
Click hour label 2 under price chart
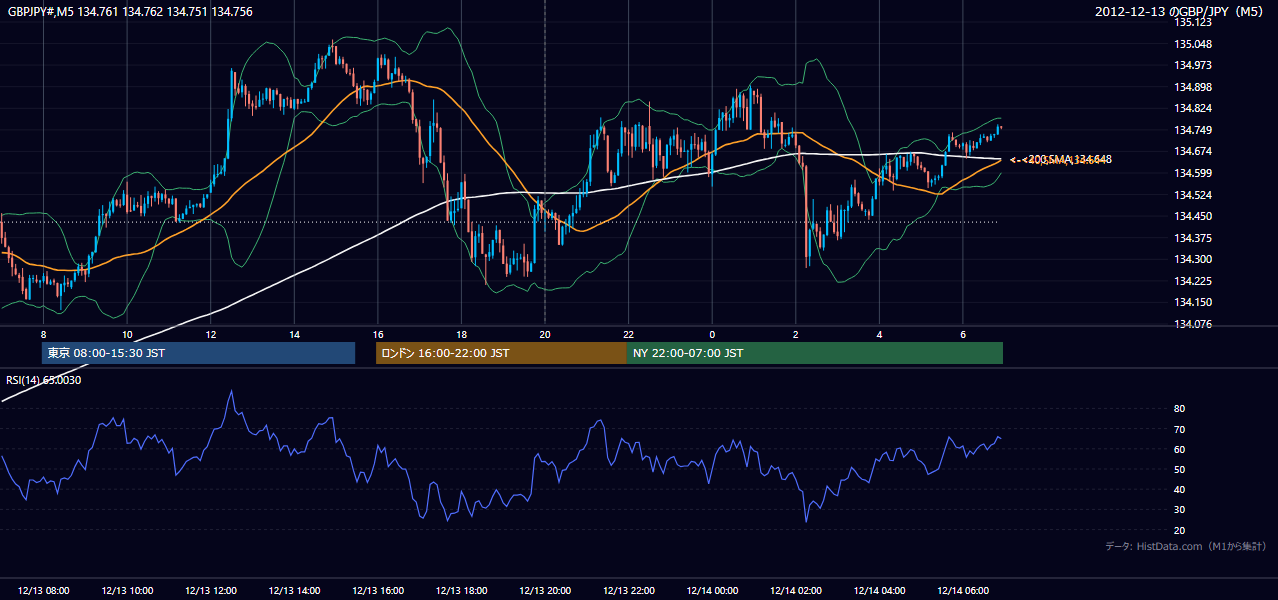[x=795, y=334]
